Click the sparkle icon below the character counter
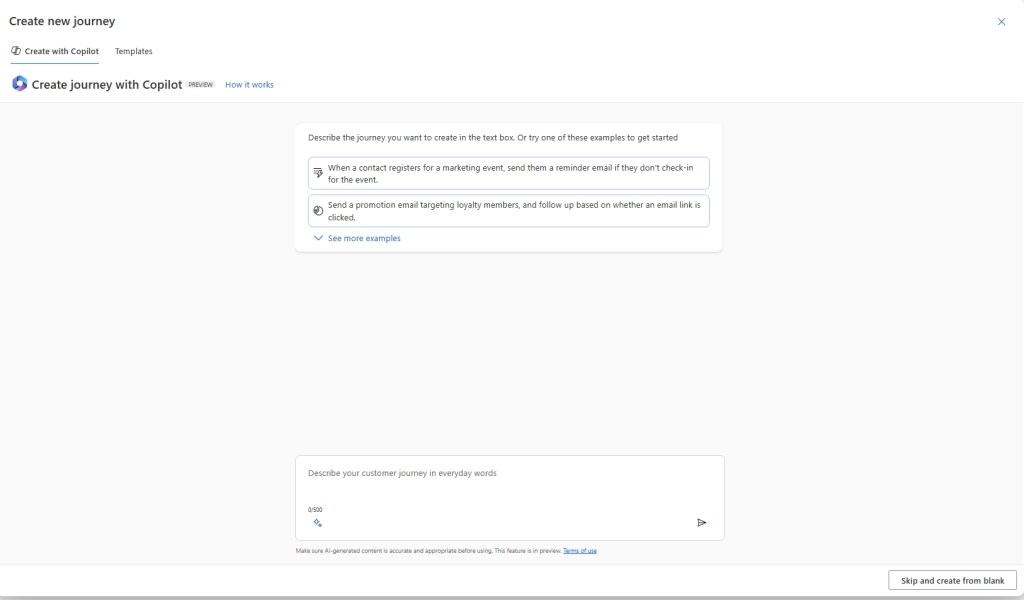 point(317,522)
